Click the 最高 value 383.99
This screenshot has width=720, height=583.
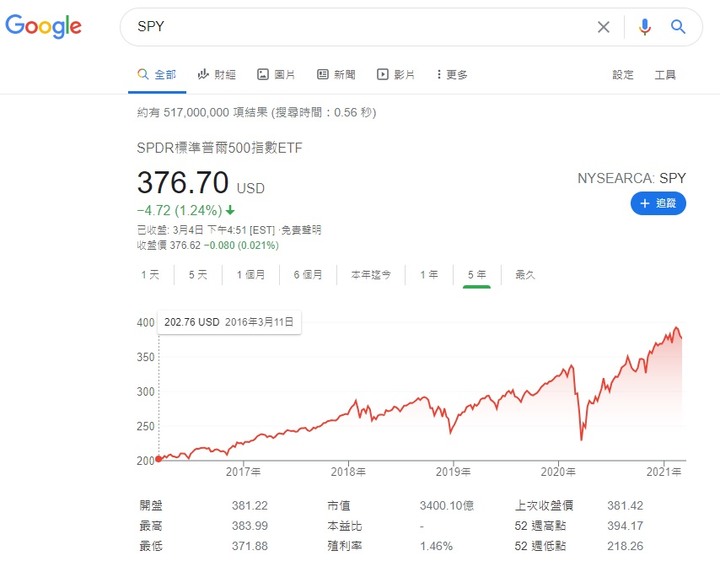pyautogui.click(x=249, y=526)
